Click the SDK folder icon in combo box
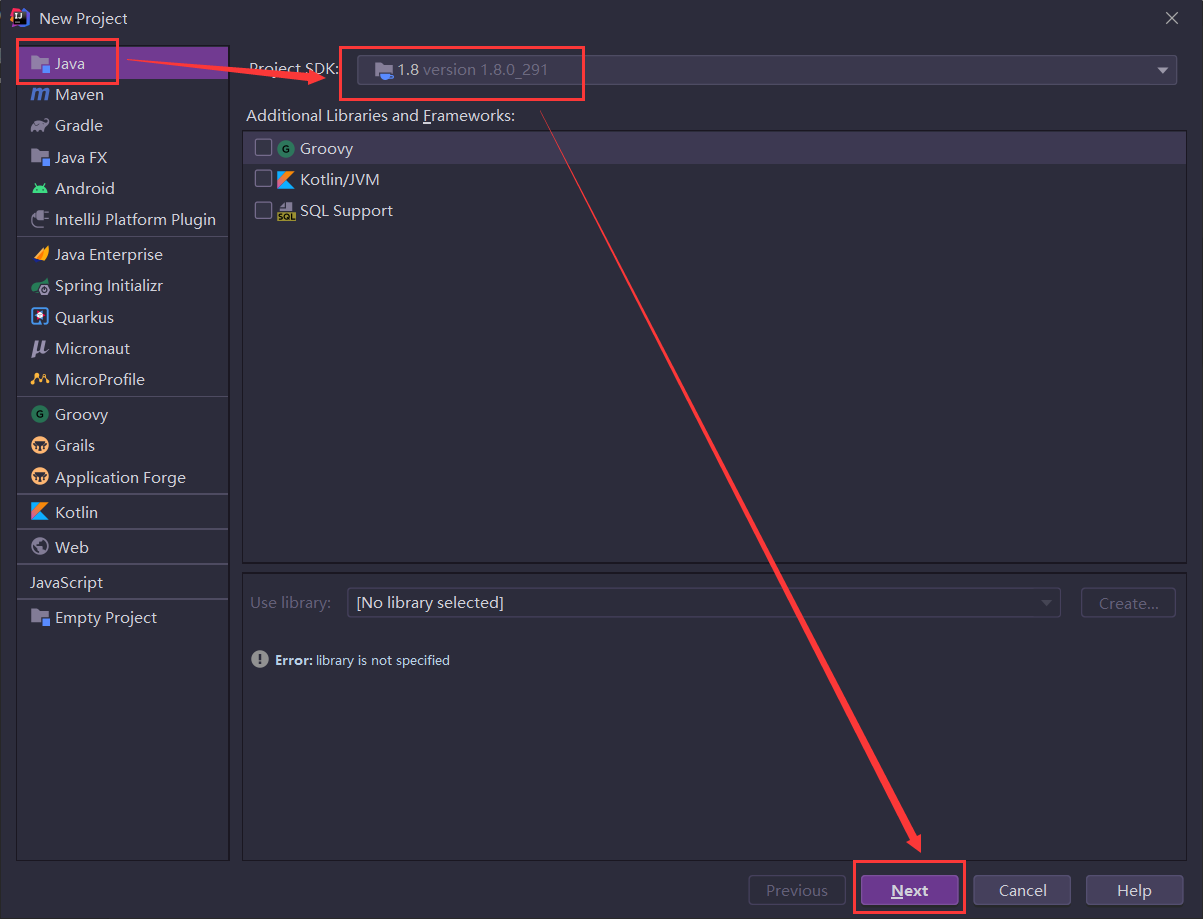 coord(384,70)
